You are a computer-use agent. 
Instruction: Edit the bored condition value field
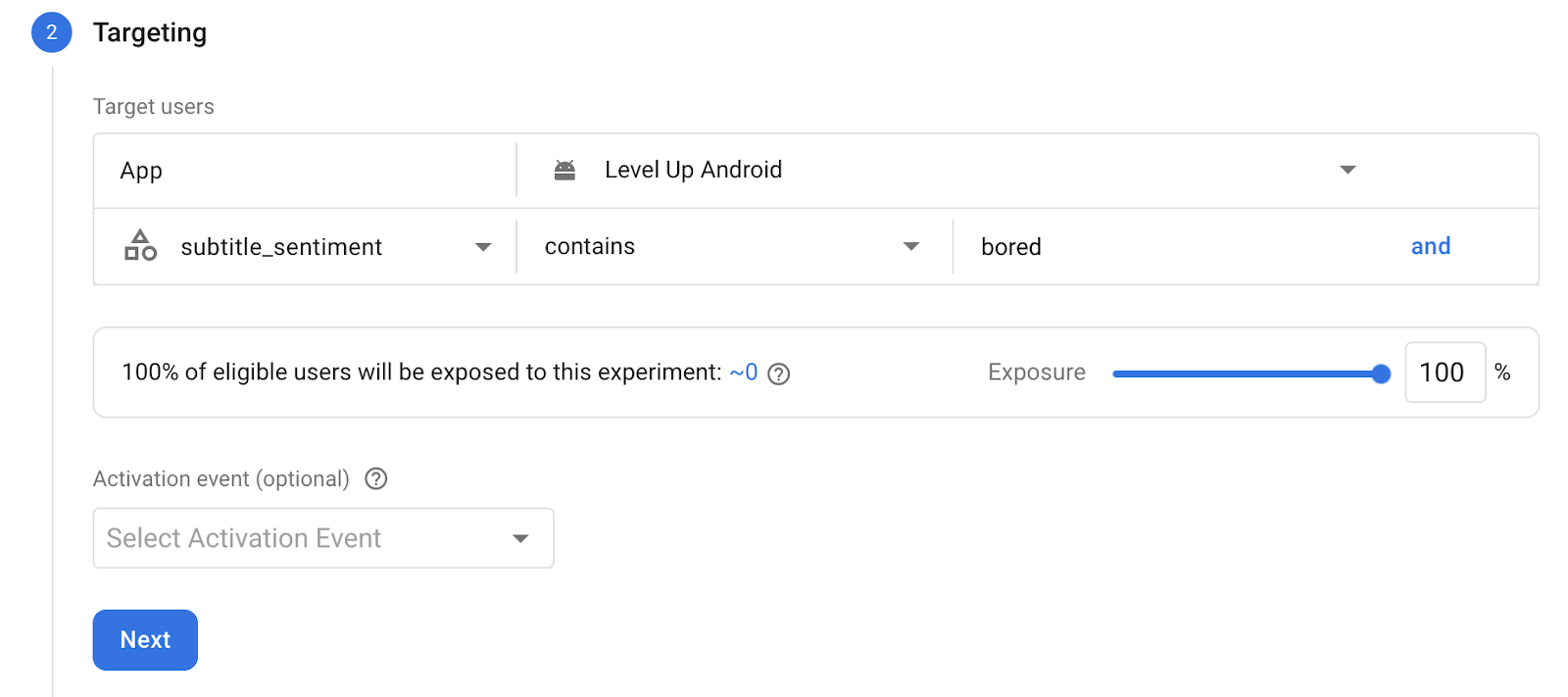coord(1078,246)
